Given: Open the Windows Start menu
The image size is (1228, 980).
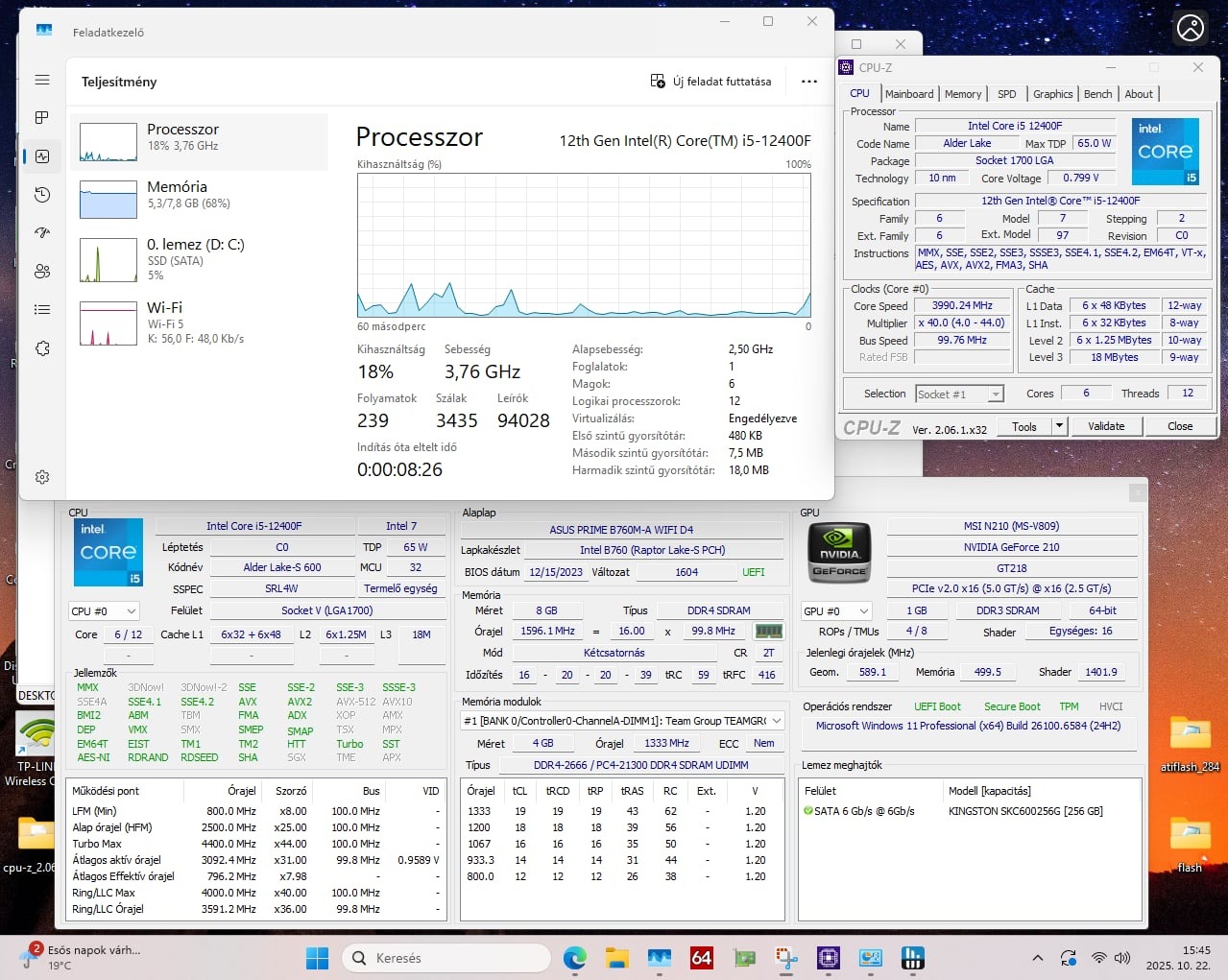Looking at the screenshot, I should click(317, 958).
